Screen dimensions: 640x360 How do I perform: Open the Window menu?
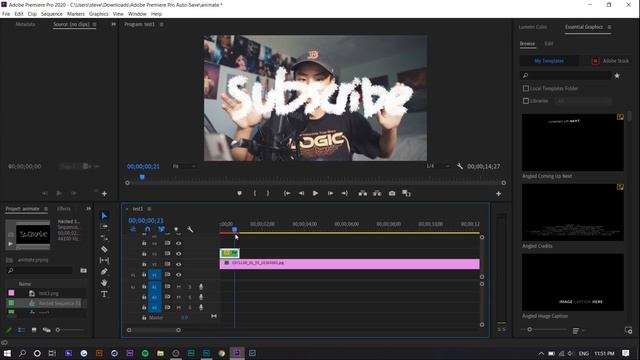137,14
